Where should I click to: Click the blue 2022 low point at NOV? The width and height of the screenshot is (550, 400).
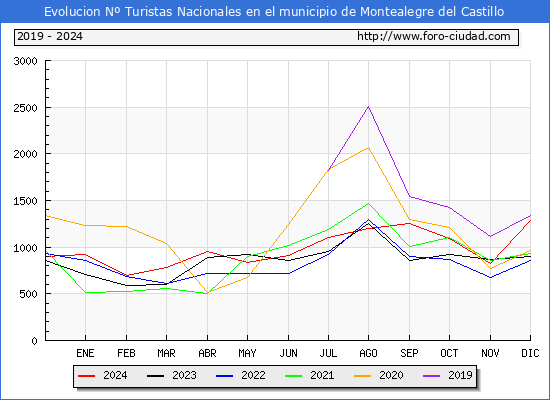(490, 278)
